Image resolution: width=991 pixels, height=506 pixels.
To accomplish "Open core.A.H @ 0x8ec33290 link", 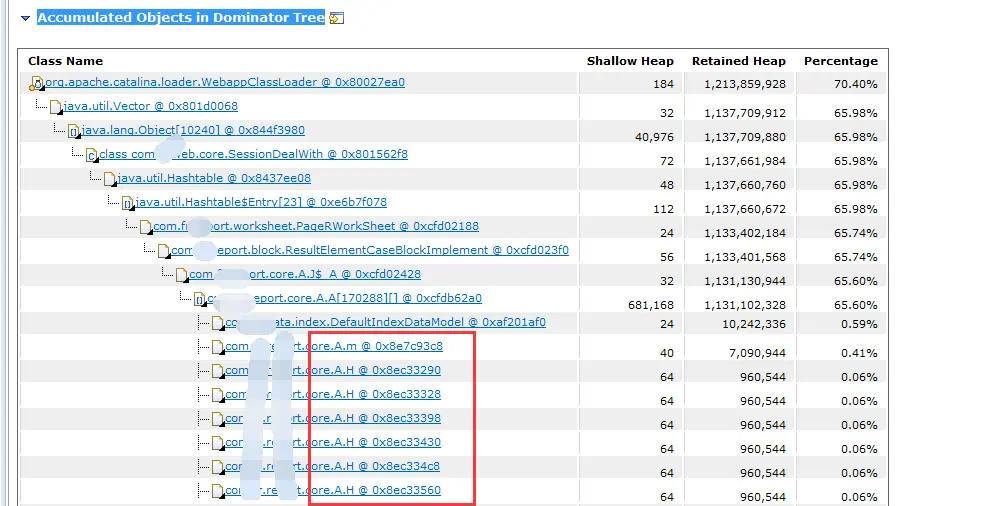I will (333, 370).
